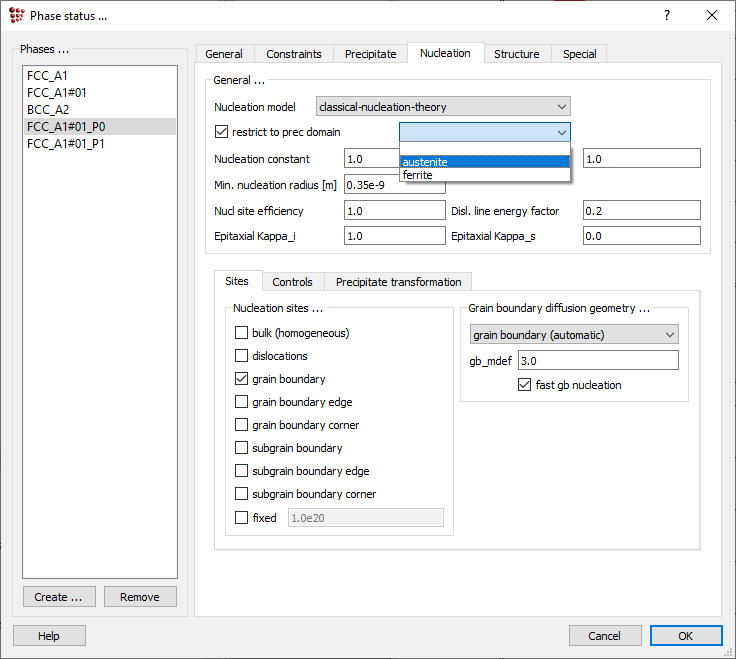
Task: Enable the bulk (homogeneous) nucleation site
Action: coord(241,333)
